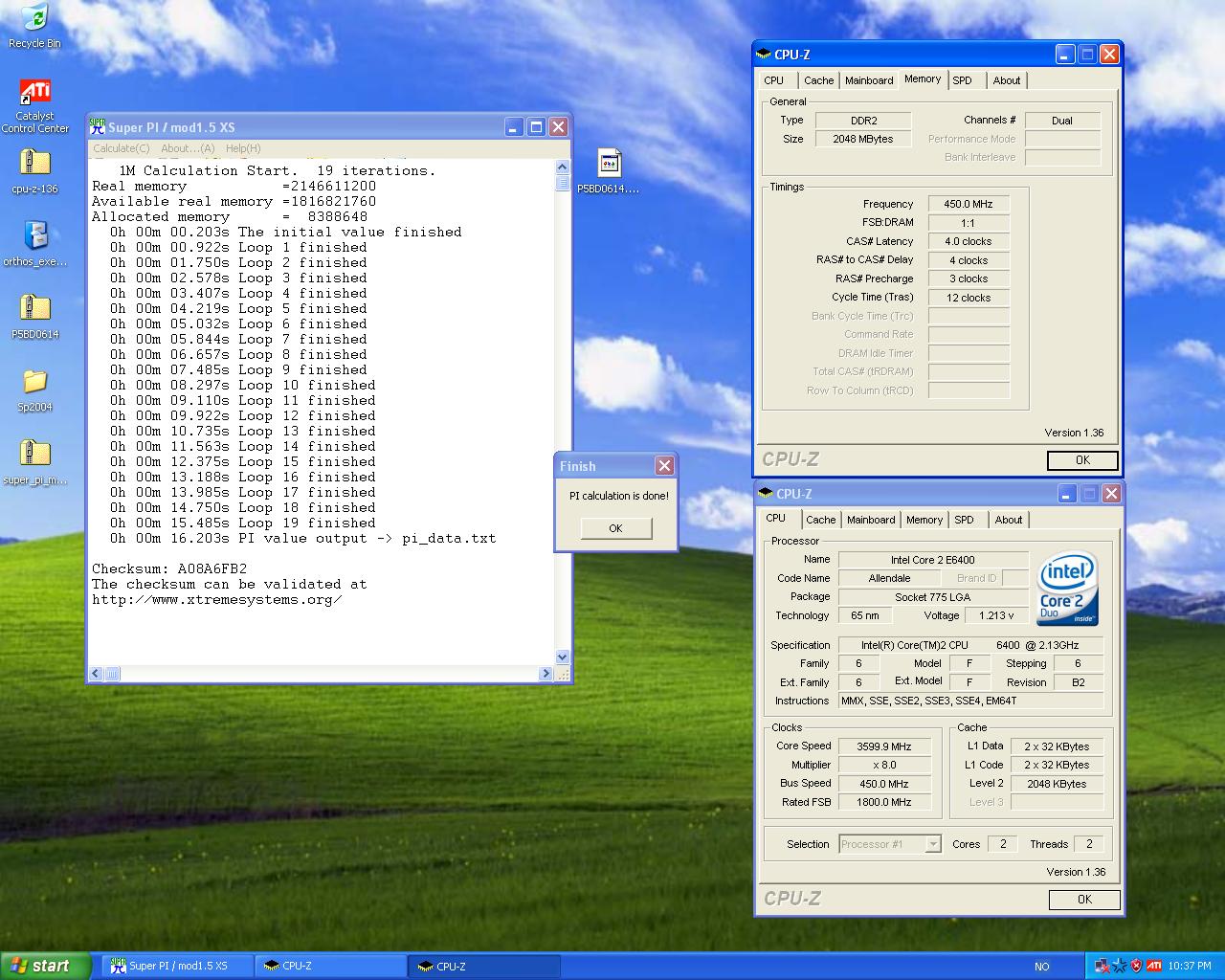Click the Super PI title bar icon
The width and height of the screenshot is (1225, 980).
(97, 126)
